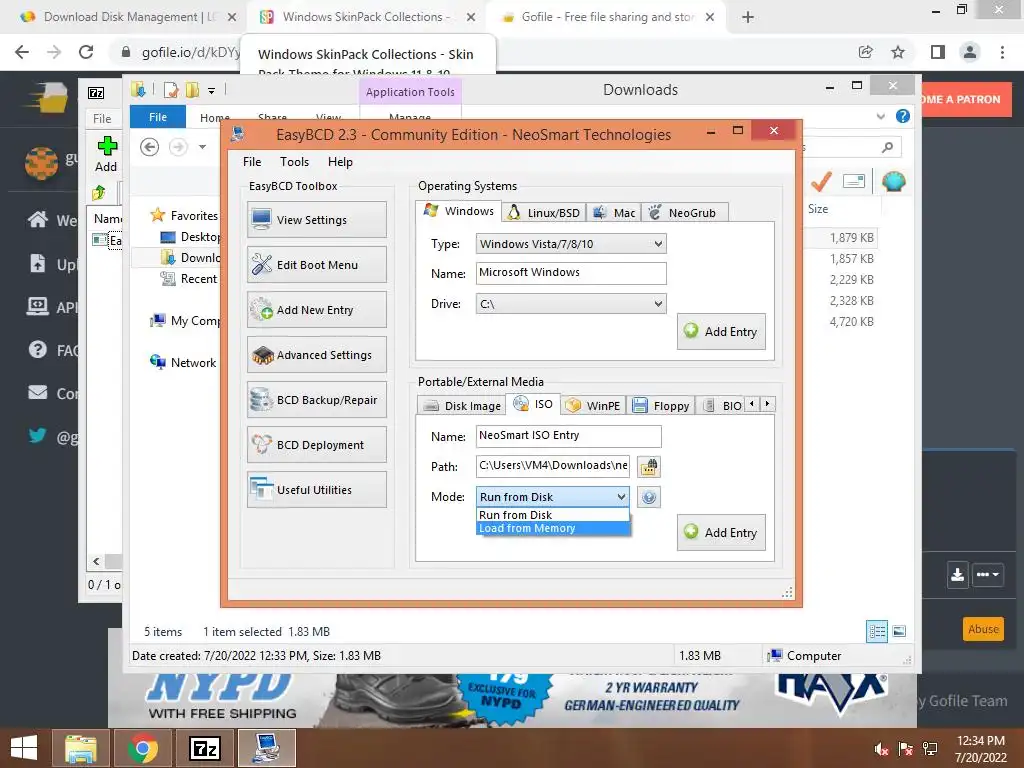
Task: Open Advanced Settings in EasyBCD
Action: [317, 355]
